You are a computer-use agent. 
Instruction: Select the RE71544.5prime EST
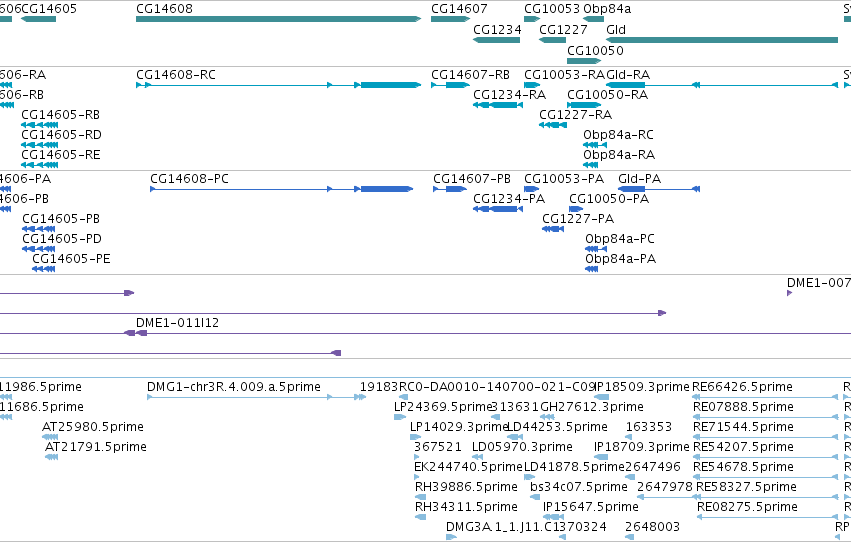coord(766,437)
